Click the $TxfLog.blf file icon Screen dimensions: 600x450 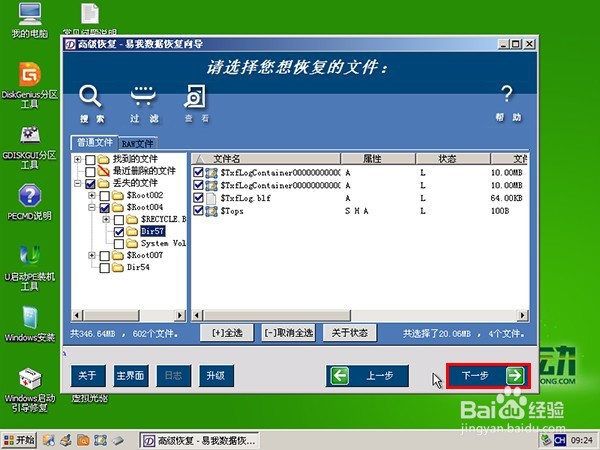[x=211, y=198]
